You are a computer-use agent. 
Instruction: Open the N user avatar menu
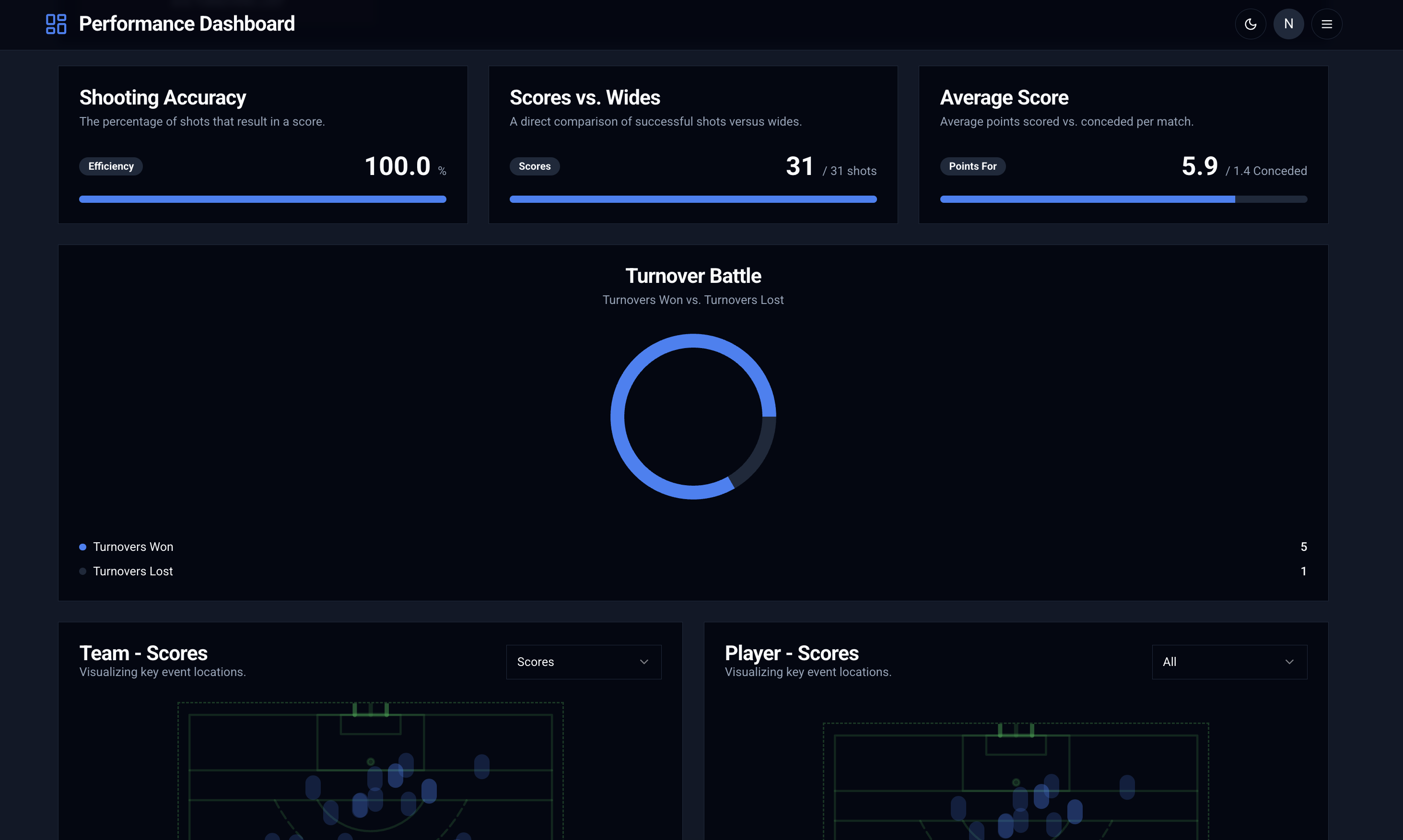pos(1288,24)
